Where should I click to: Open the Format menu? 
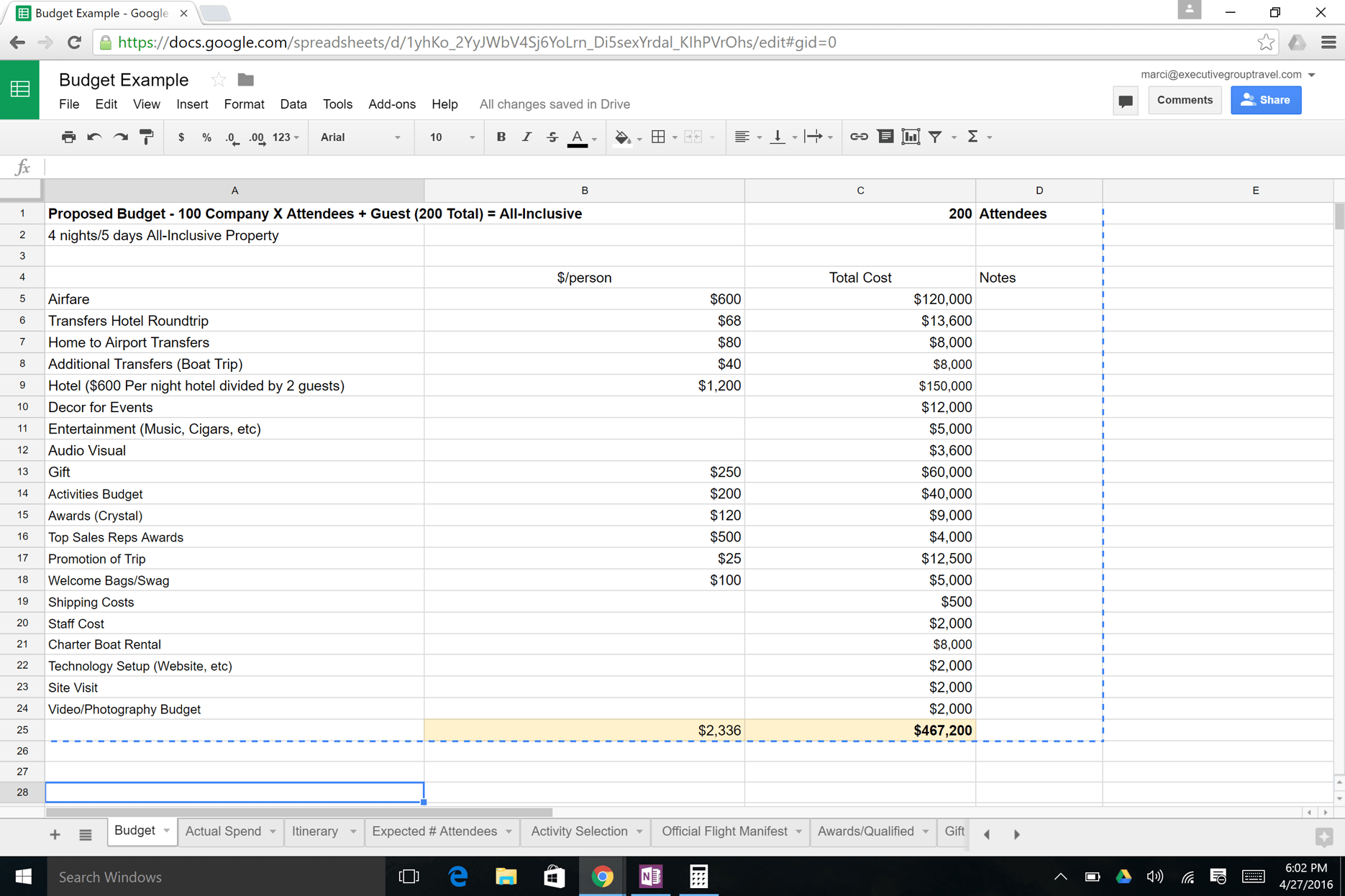coord(244,104)
